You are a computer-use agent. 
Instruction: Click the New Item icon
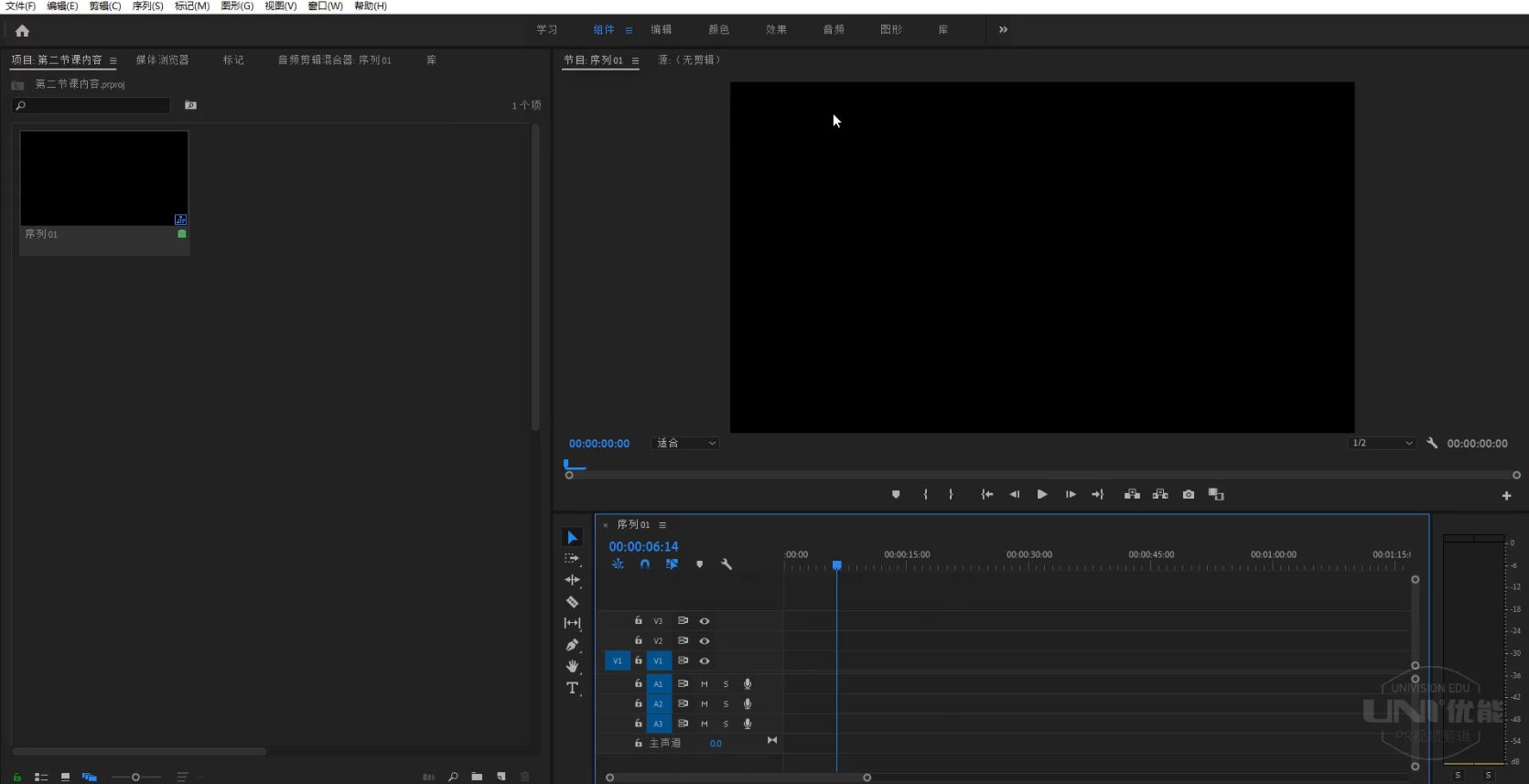[x=501, y=777]
